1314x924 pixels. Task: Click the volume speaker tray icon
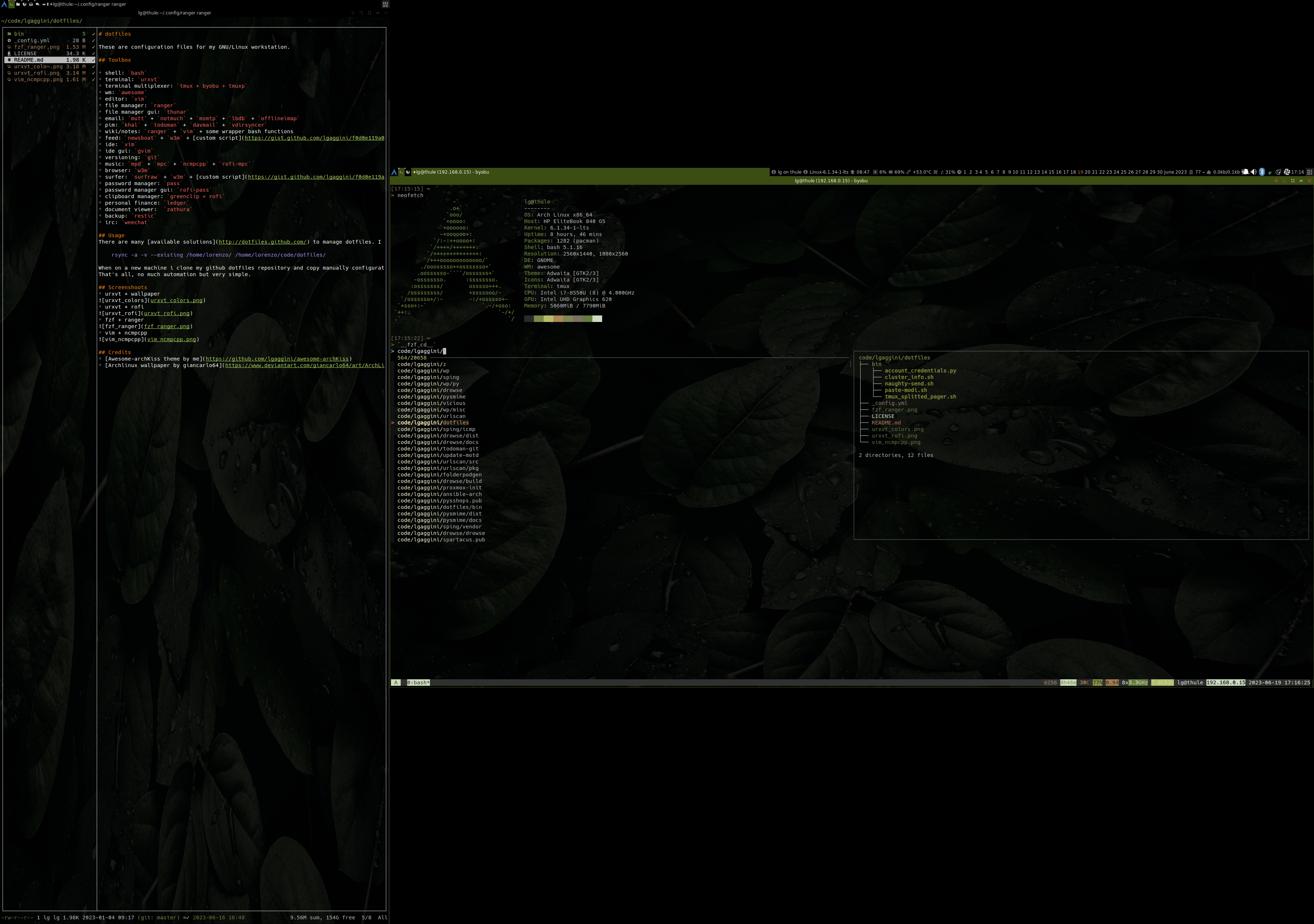[1253, 172]
